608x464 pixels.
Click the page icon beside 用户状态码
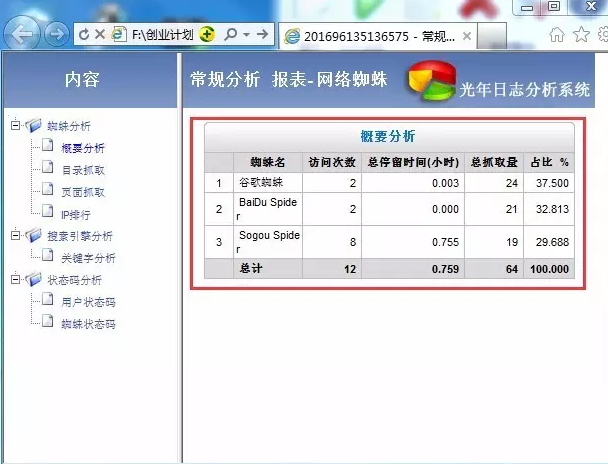[48, 299]
